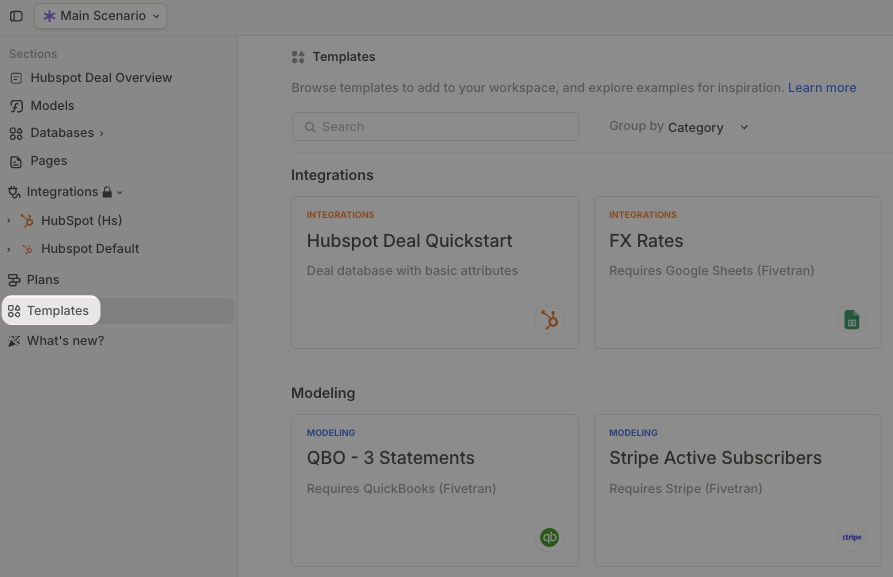Click the magnifier icon in the search bar
Viewport: 893px width, 577px height.
pyautogui.click(x=310, y=126)
